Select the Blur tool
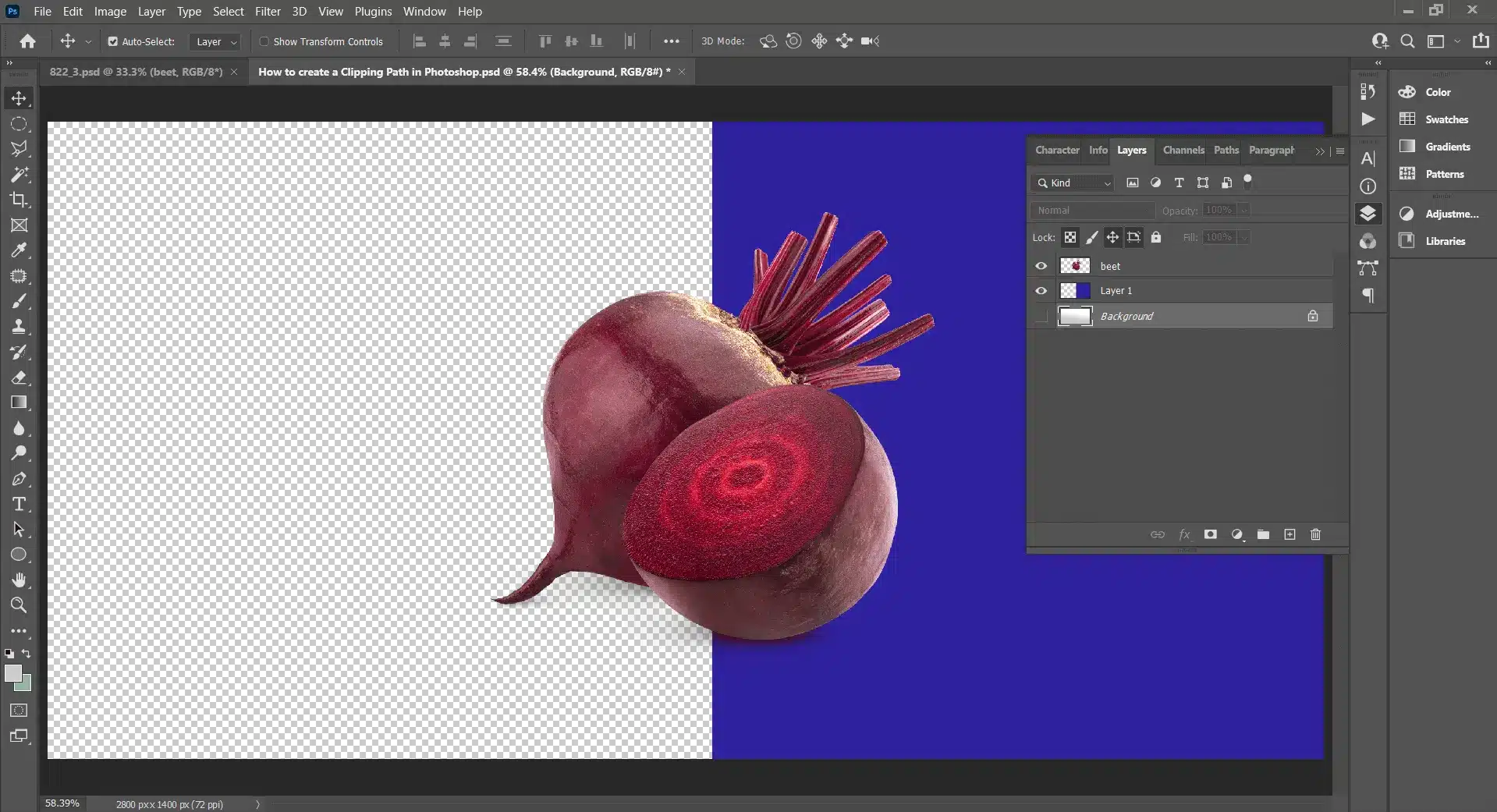1497x812 pixels. tap(19, 428)
